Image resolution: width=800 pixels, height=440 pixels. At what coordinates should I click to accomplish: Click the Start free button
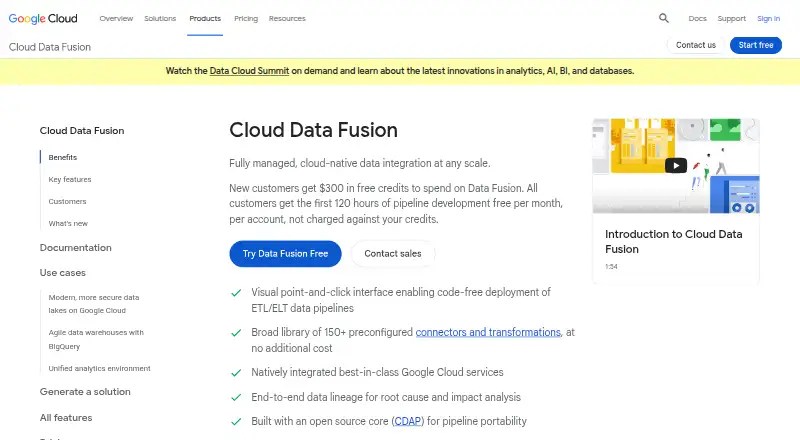pyautogui.click(x=756, y=45)
